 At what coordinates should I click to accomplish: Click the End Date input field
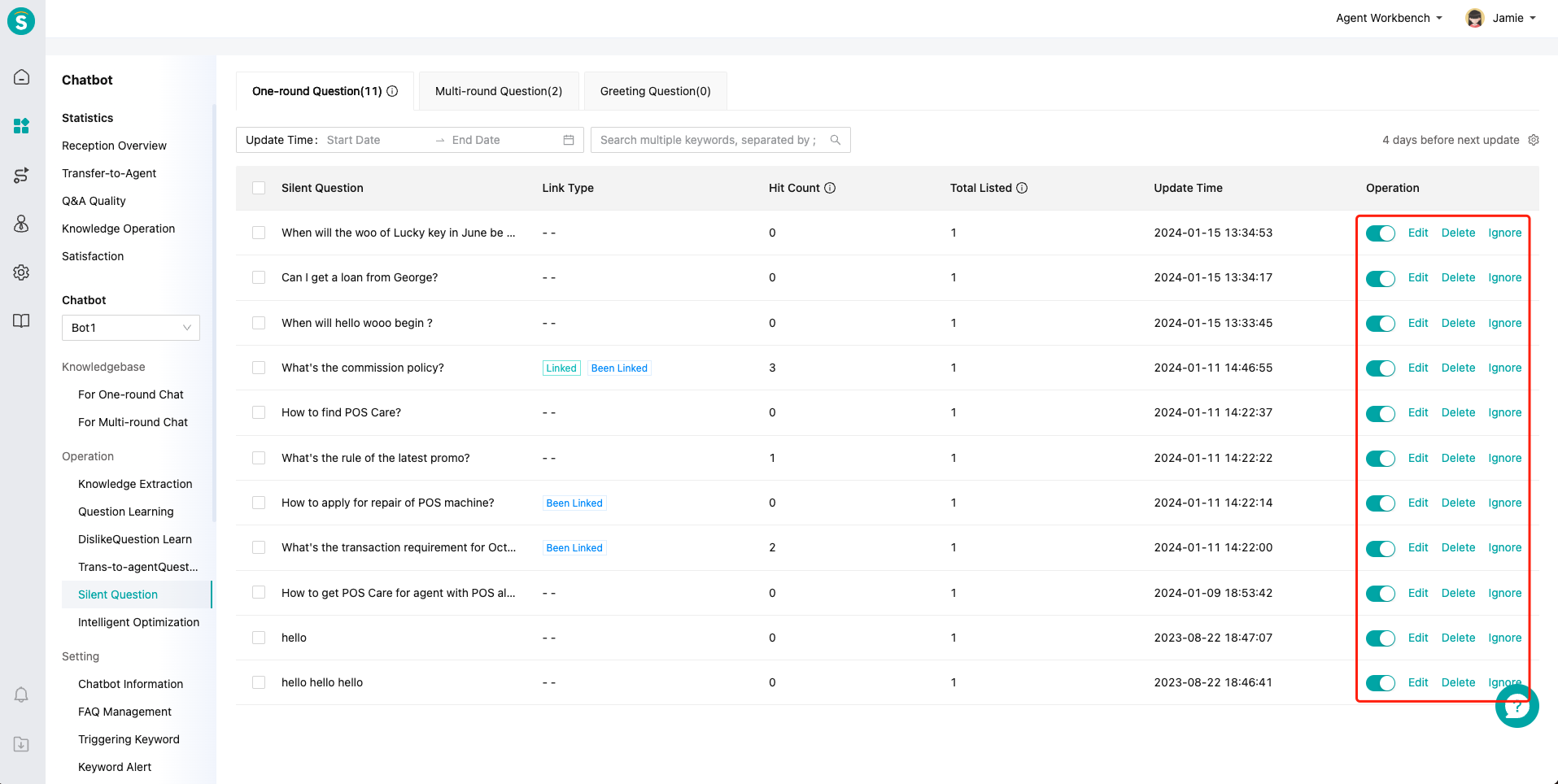tap(500, 140)
